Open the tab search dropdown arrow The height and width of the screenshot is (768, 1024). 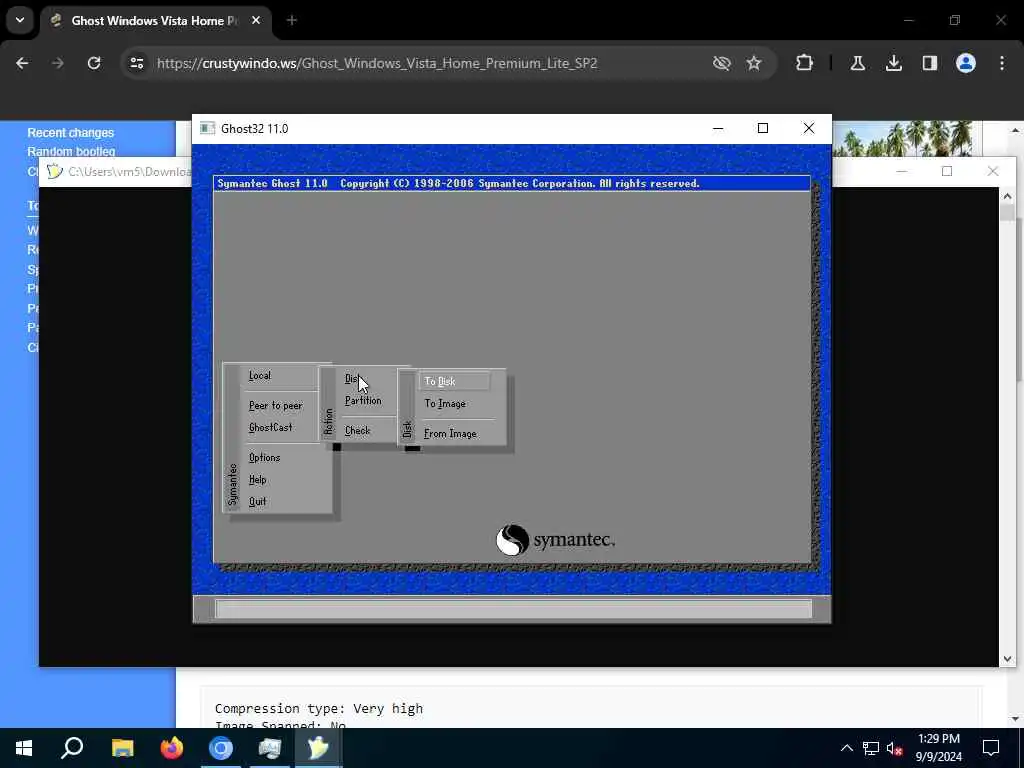[20, 20]
